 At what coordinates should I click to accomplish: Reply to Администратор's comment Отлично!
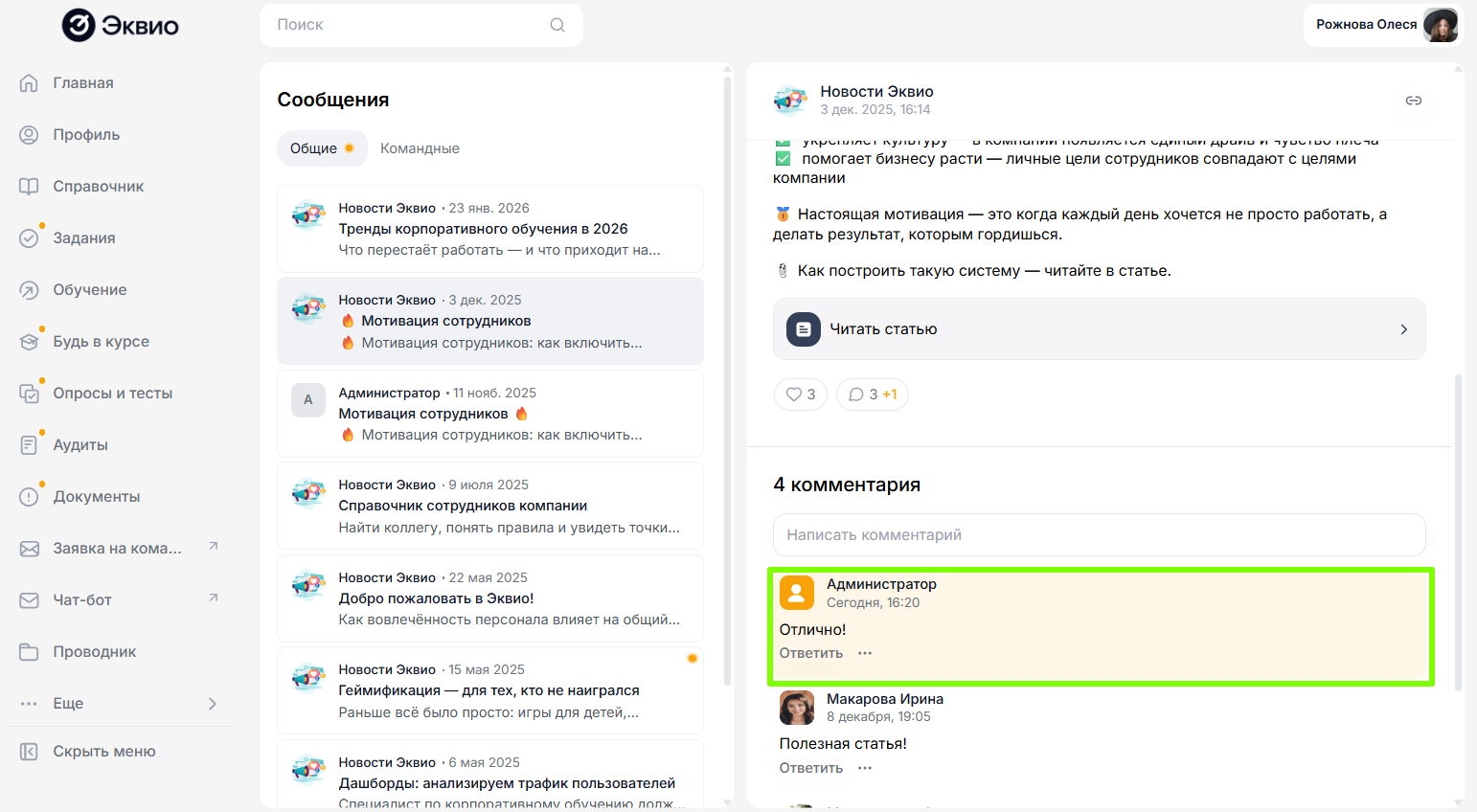click(811, 653)
